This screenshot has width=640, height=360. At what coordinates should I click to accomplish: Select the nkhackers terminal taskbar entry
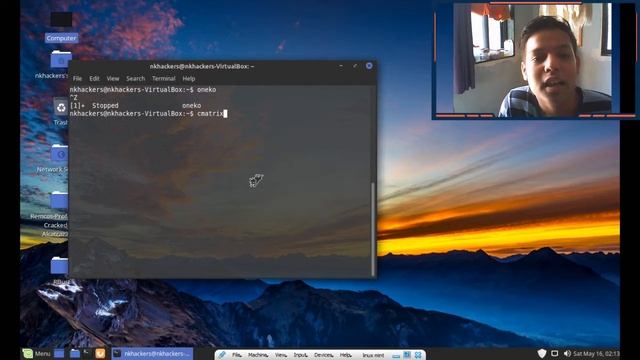tap(152, 353)
